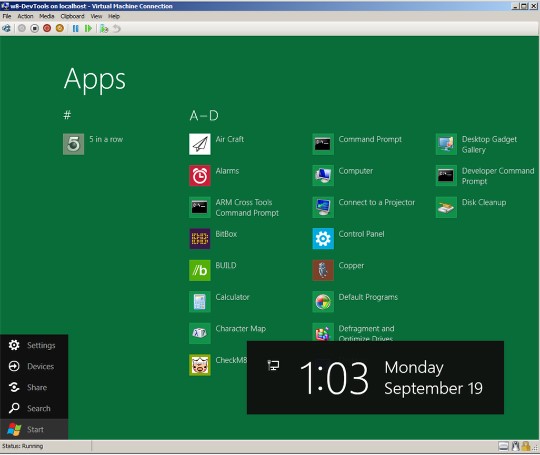540x455 pixels.
Task: Launch the CheckM8 app icon
Action: (200, 365)
